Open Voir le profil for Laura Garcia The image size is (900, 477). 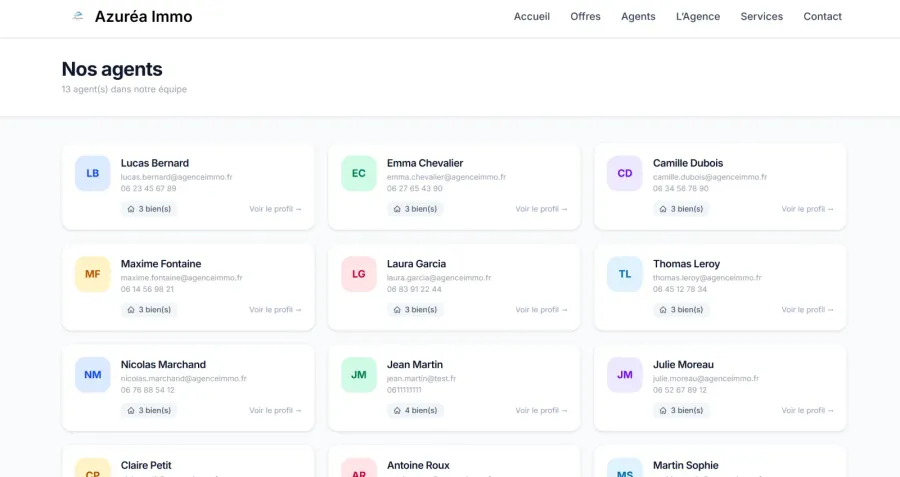point(541,309)
